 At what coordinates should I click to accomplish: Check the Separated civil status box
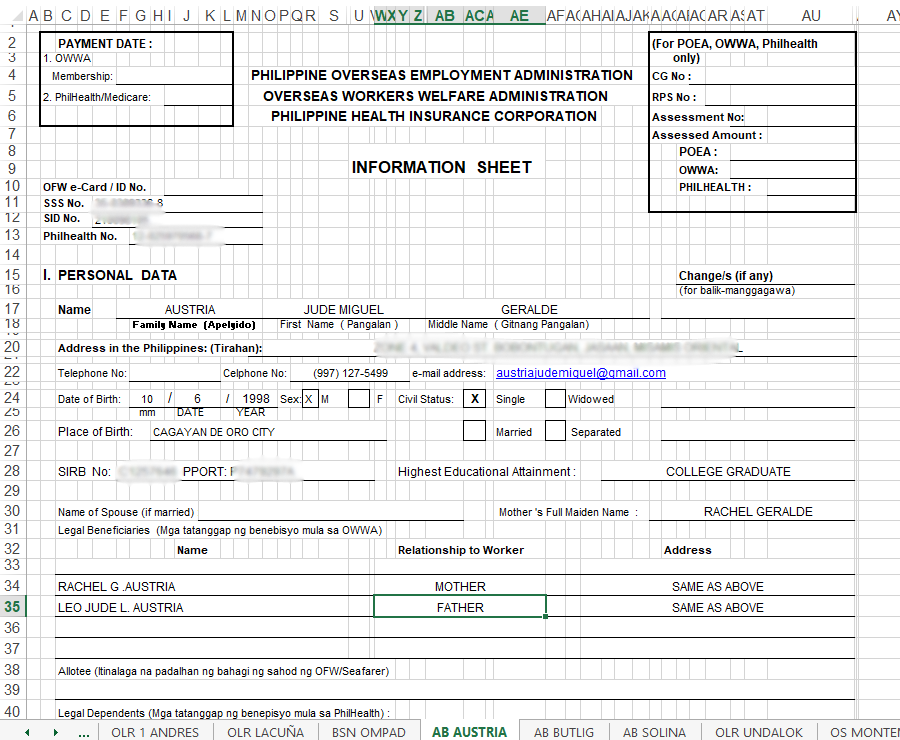click(555, 431)
